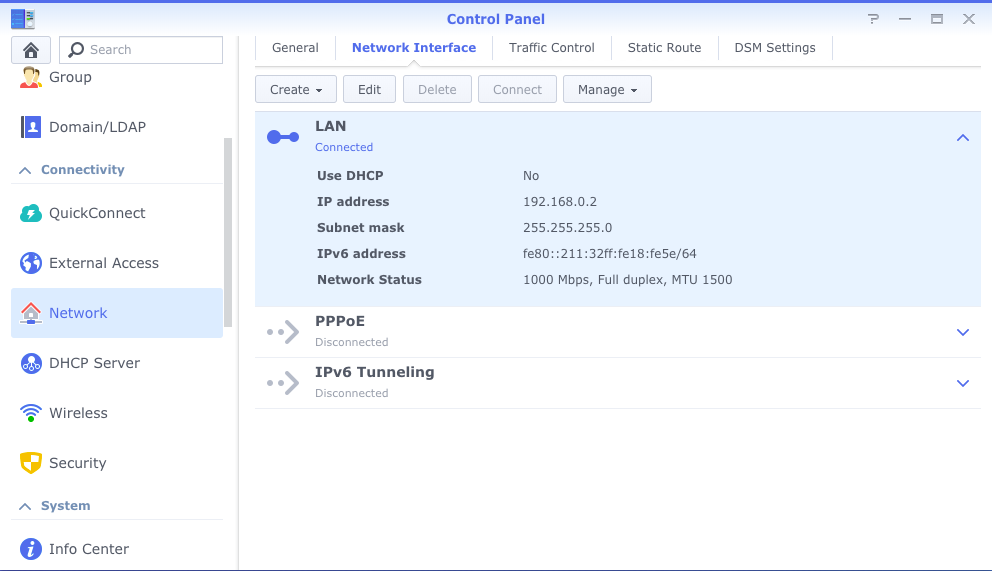Image resolution: width=992 pixels, height=571 pixels.
Task: Open the help question mark icon
Action: pyautogui.click(x=873, y=19)
